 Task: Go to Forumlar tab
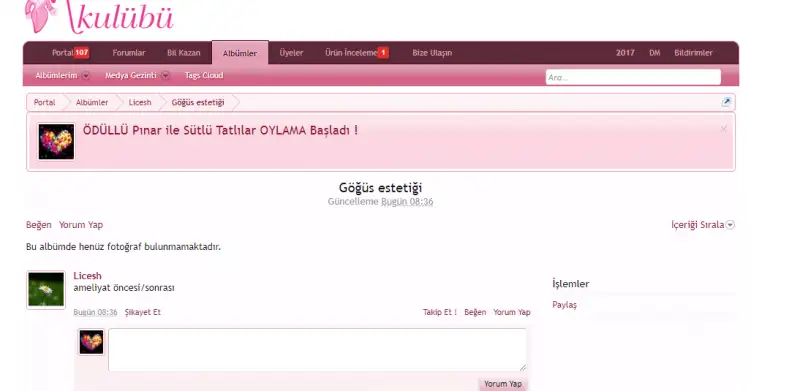tap(129, 53)
